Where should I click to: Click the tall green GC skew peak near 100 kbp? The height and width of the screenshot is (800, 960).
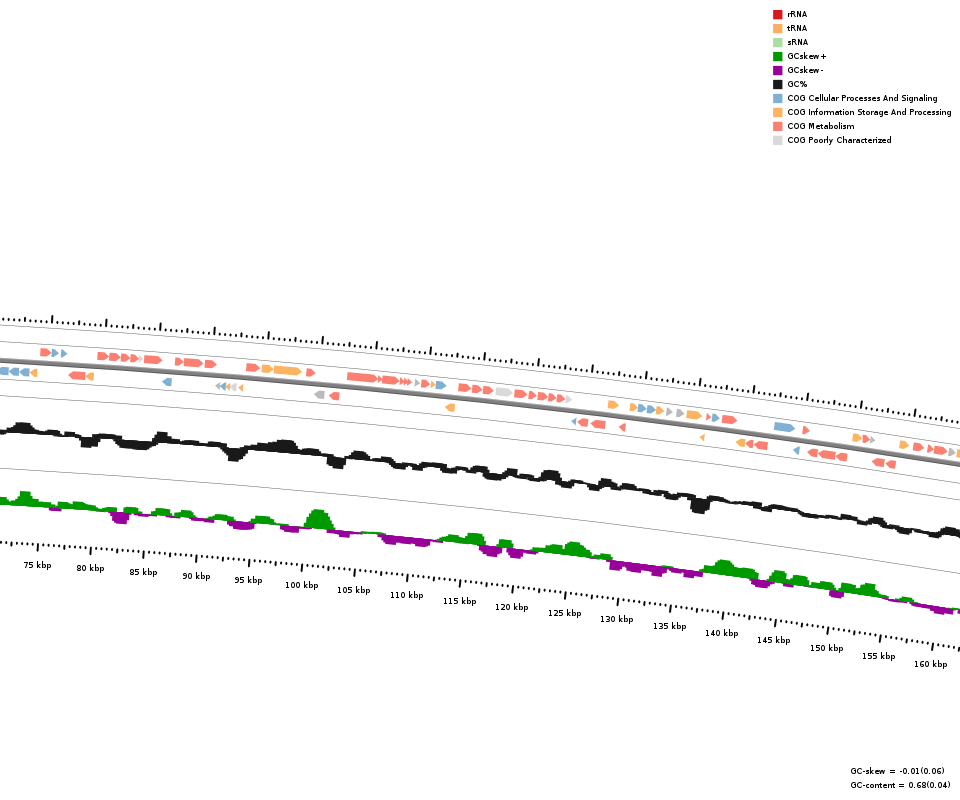319,518
